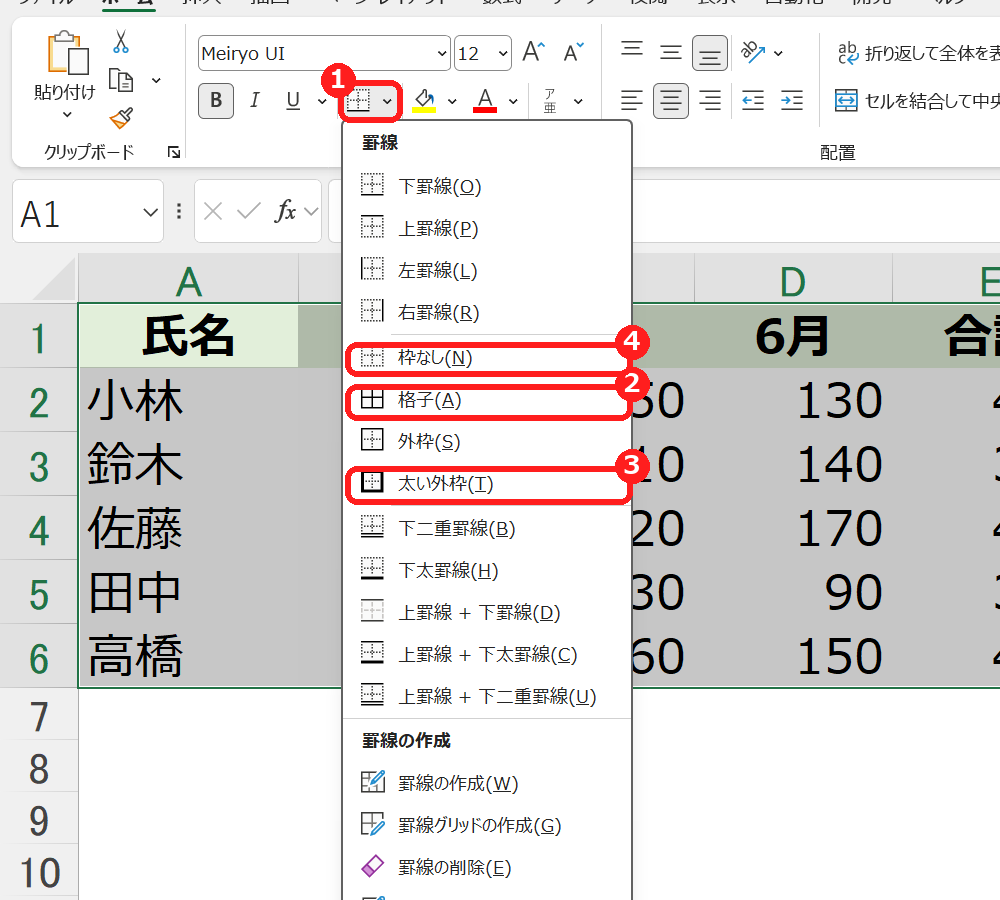Toggle Bold formatting button
The image size is (1000, 900).
tap(216, 101)
